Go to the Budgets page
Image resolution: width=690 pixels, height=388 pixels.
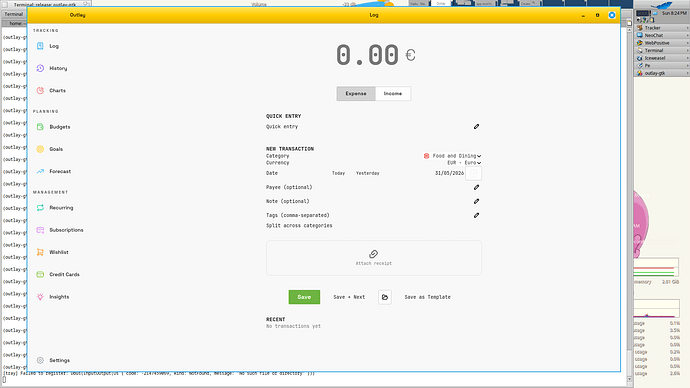tap(59, 127)
